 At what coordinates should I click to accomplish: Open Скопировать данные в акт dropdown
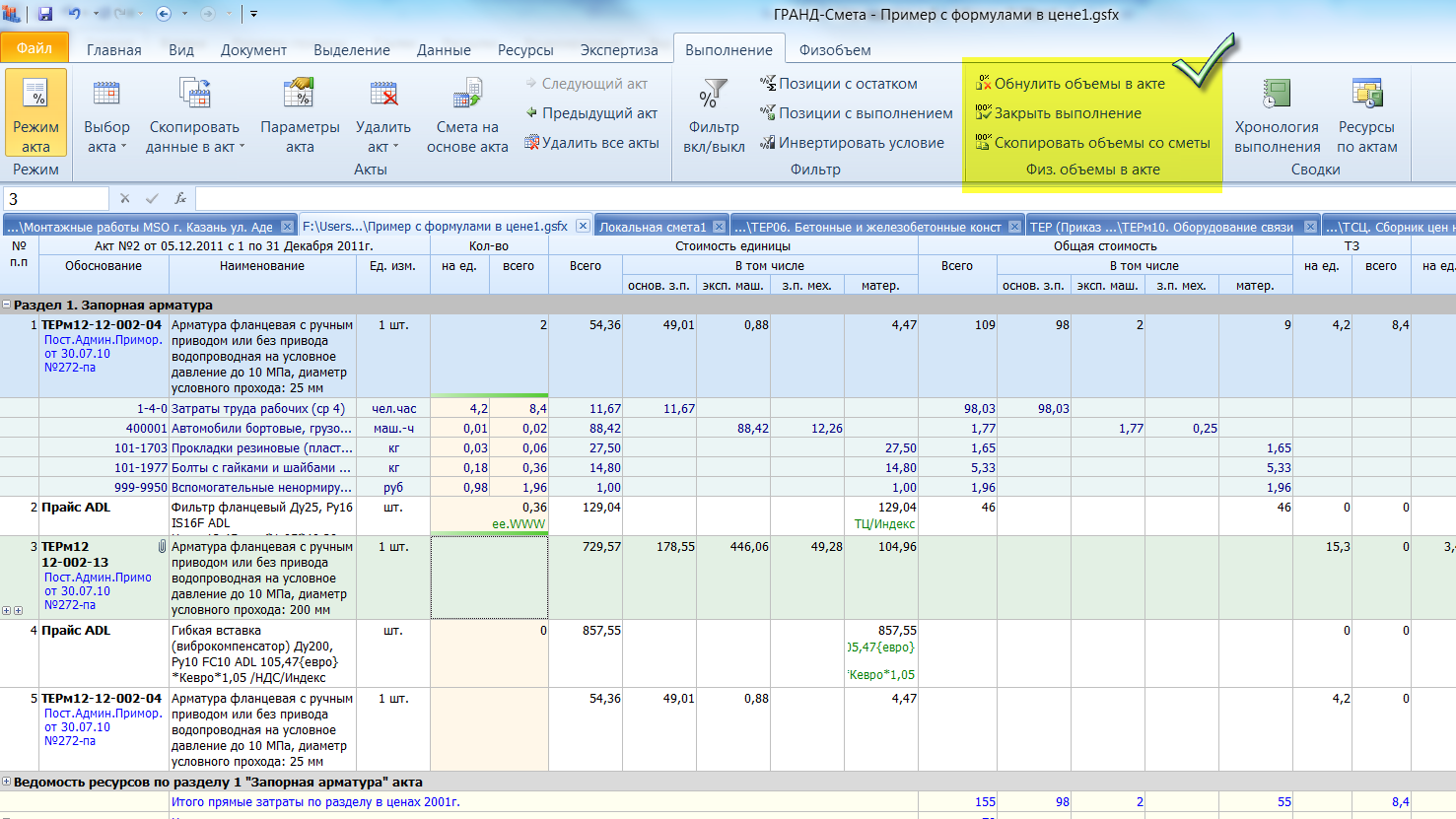pyautogui.click(x=194, y=115)
